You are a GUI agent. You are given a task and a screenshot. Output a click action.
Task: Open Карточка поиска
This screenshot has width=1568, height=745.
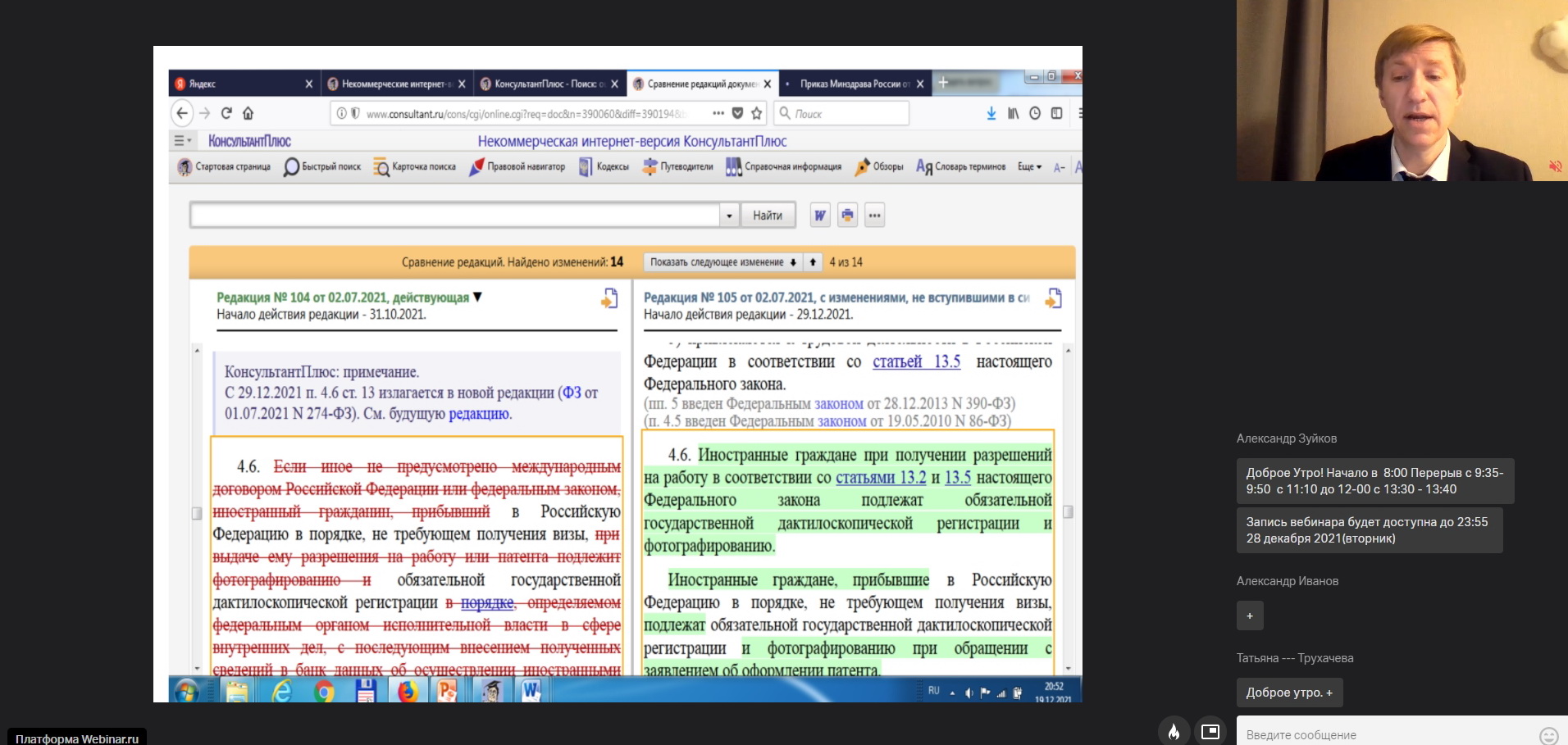415,167
